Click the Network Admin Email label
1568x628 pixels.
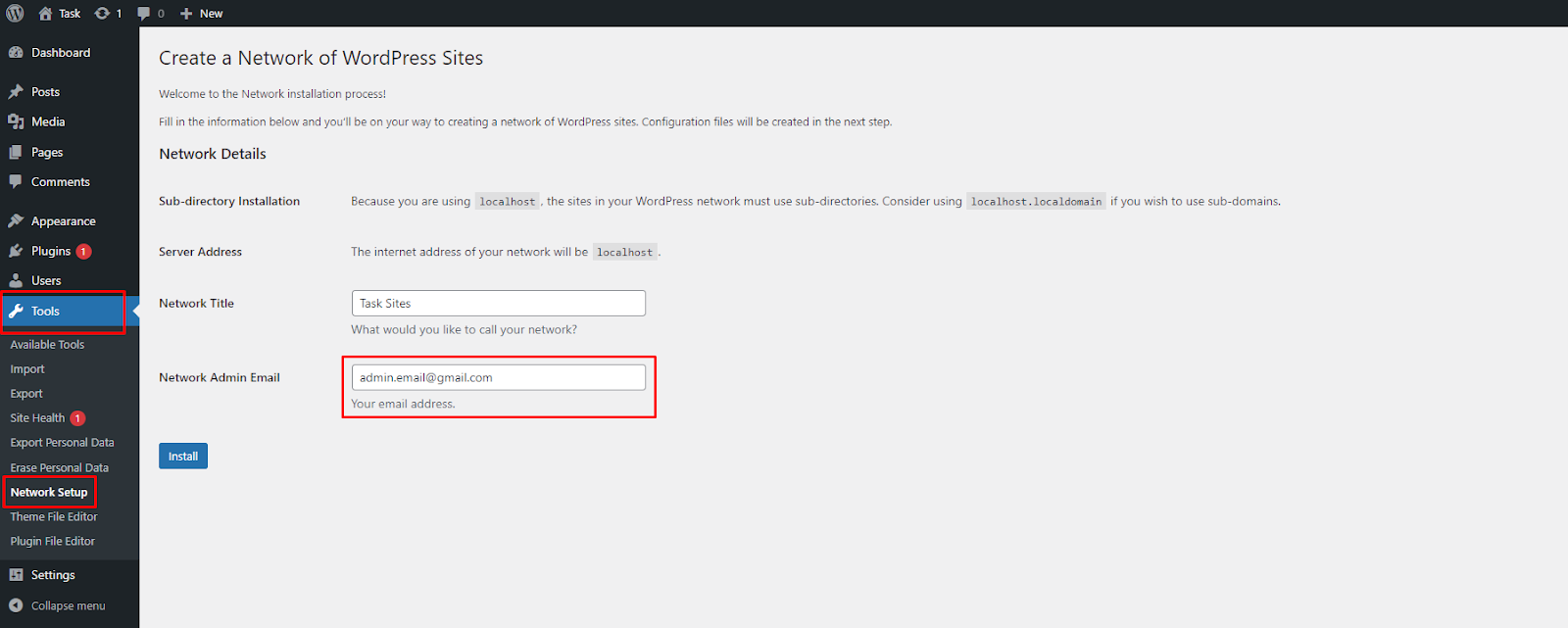tap(220, 377)
